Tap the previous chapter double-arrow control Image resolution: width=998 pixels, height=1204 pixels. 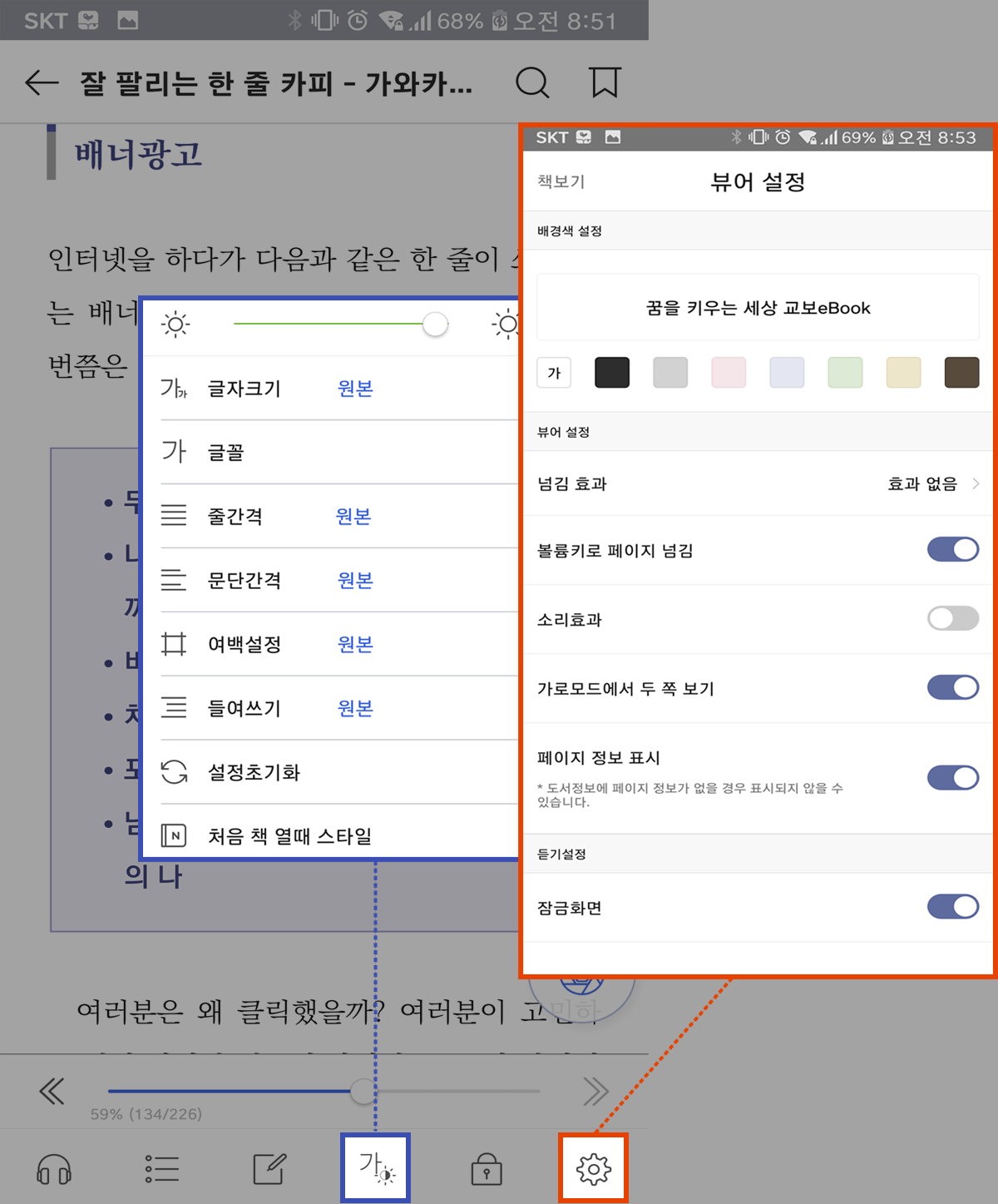point(52,1090)
